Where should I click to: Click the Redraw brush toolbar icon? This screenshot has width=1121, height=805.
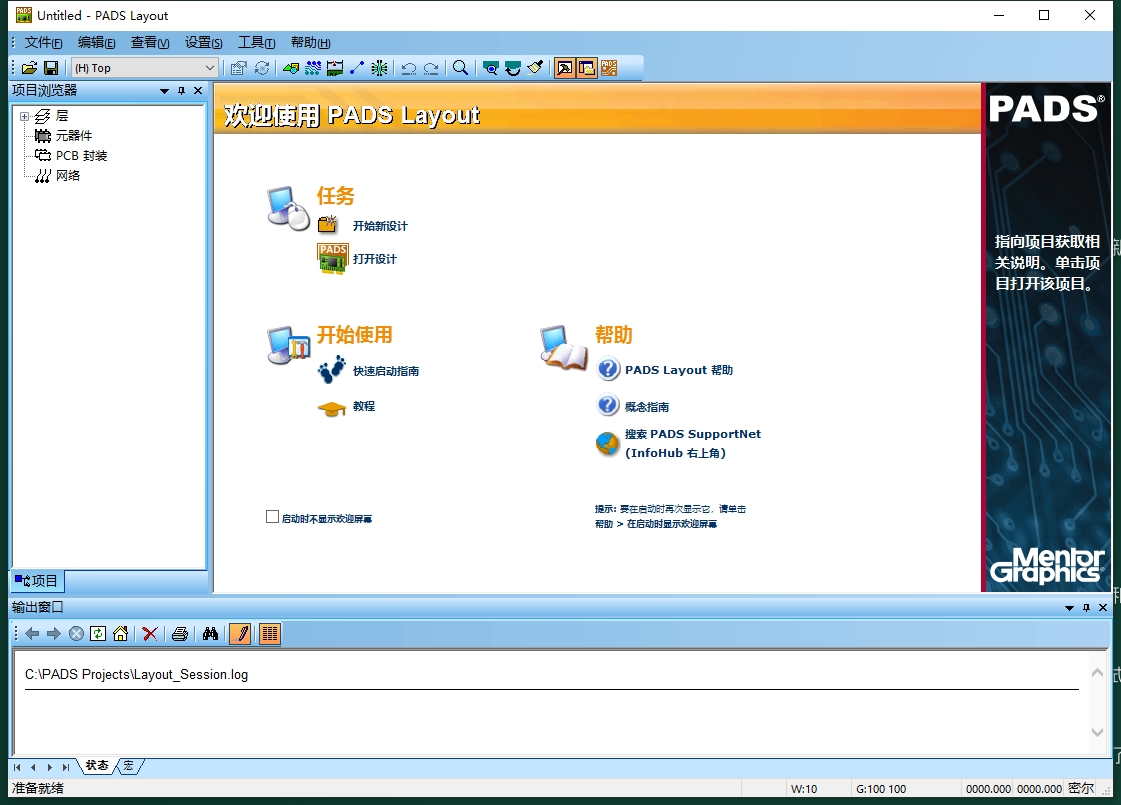(535, 68)
